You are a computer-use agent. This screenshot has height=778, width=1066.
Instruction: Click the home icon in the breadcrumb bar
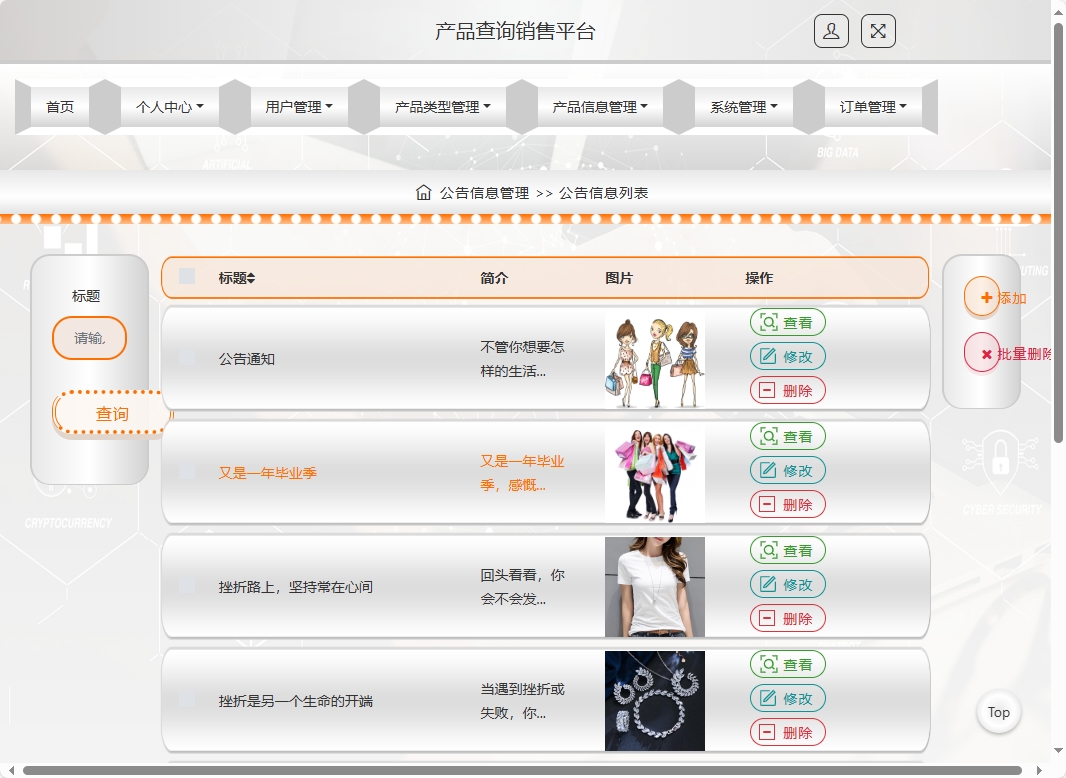(x=422, y=192)
